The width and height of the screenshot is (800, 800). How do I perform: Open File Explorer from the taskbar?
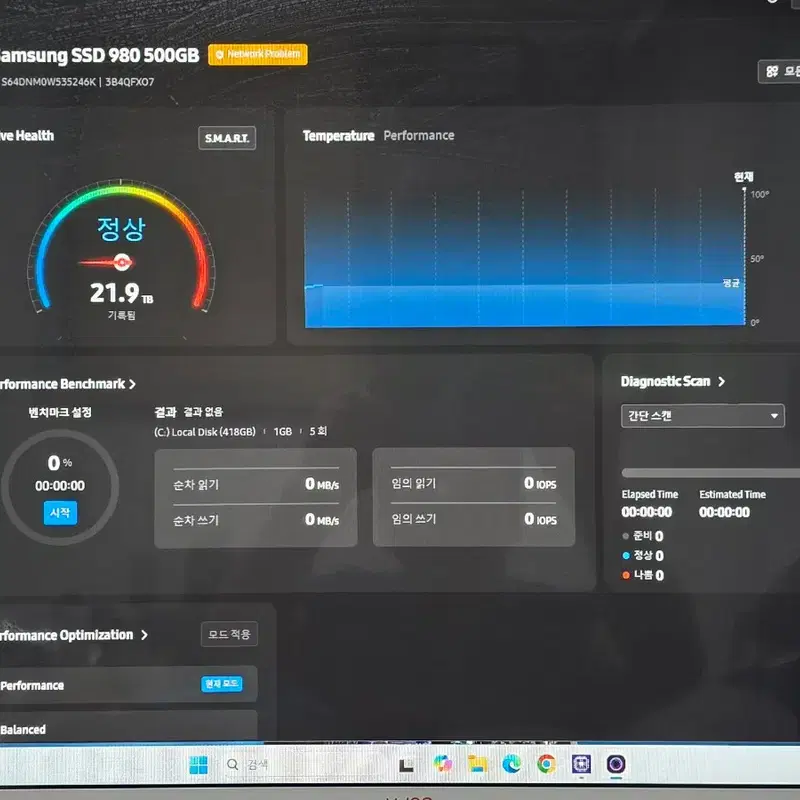pos(478,764)
